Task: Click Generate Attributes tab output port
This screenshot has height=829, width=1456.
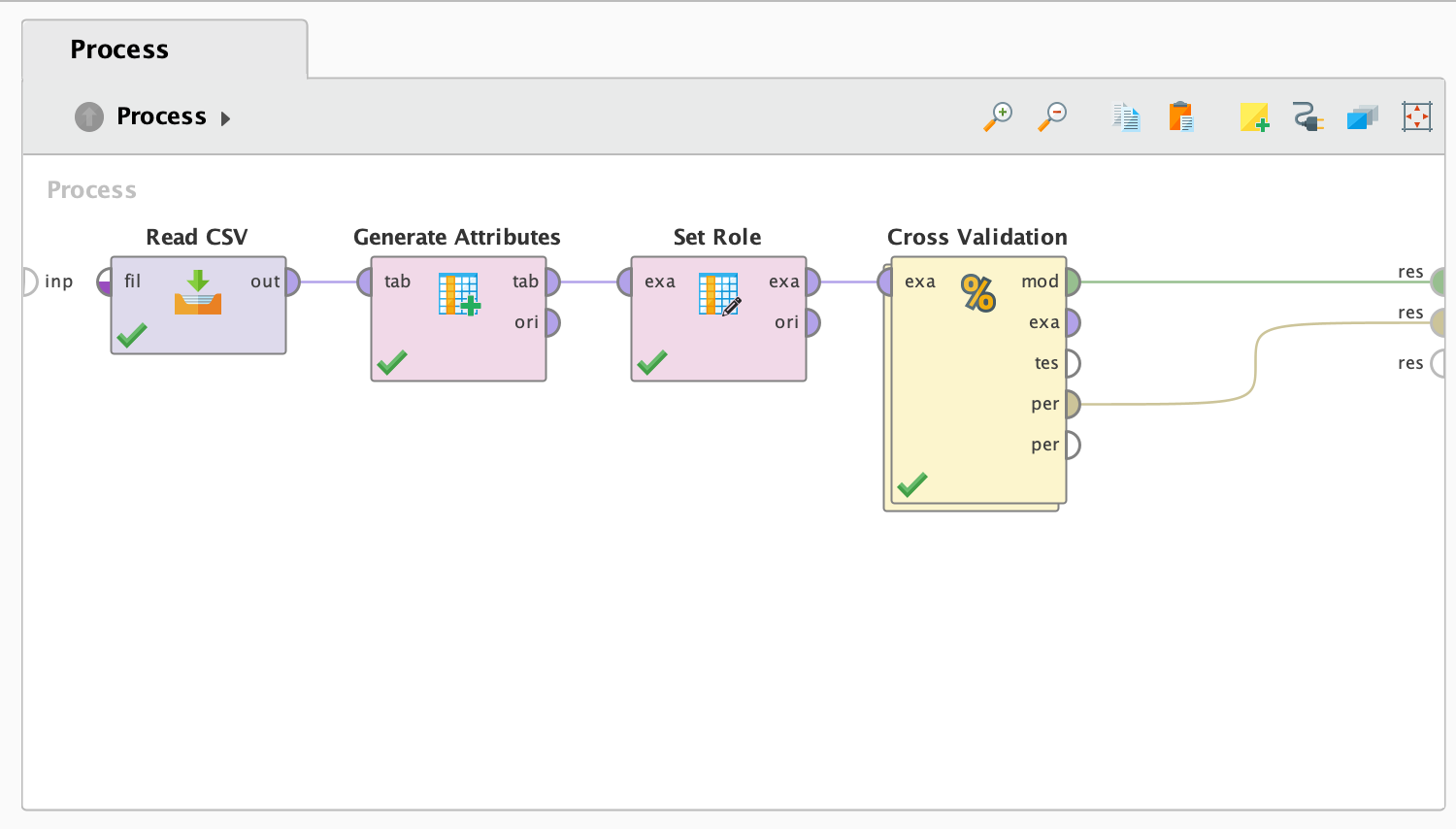Action: pyautogui.click(x=552, y=282)
